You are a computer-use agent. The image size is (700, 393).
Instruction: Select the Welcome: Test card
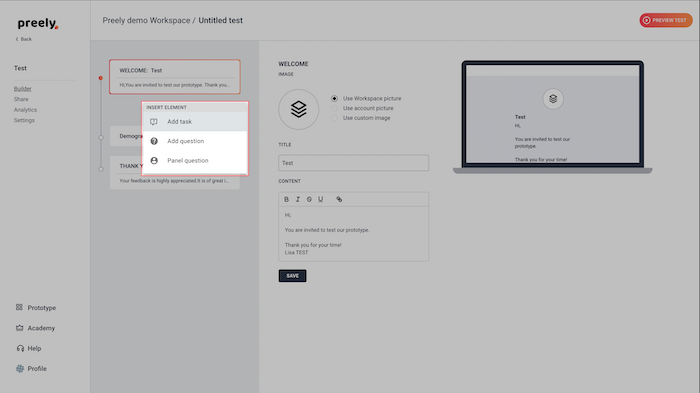[x=175, y=77]
